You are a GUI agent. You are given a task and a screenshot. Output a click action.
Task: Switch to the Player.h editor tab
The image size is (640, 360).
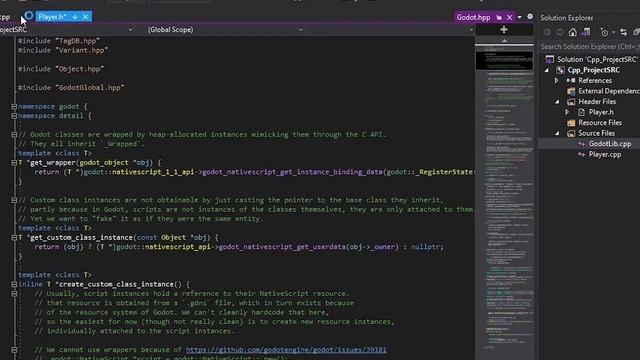point(52,17)
